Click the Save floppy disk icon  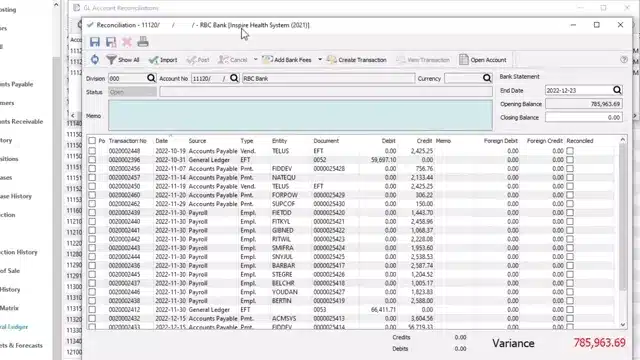(x=95, y=42)
